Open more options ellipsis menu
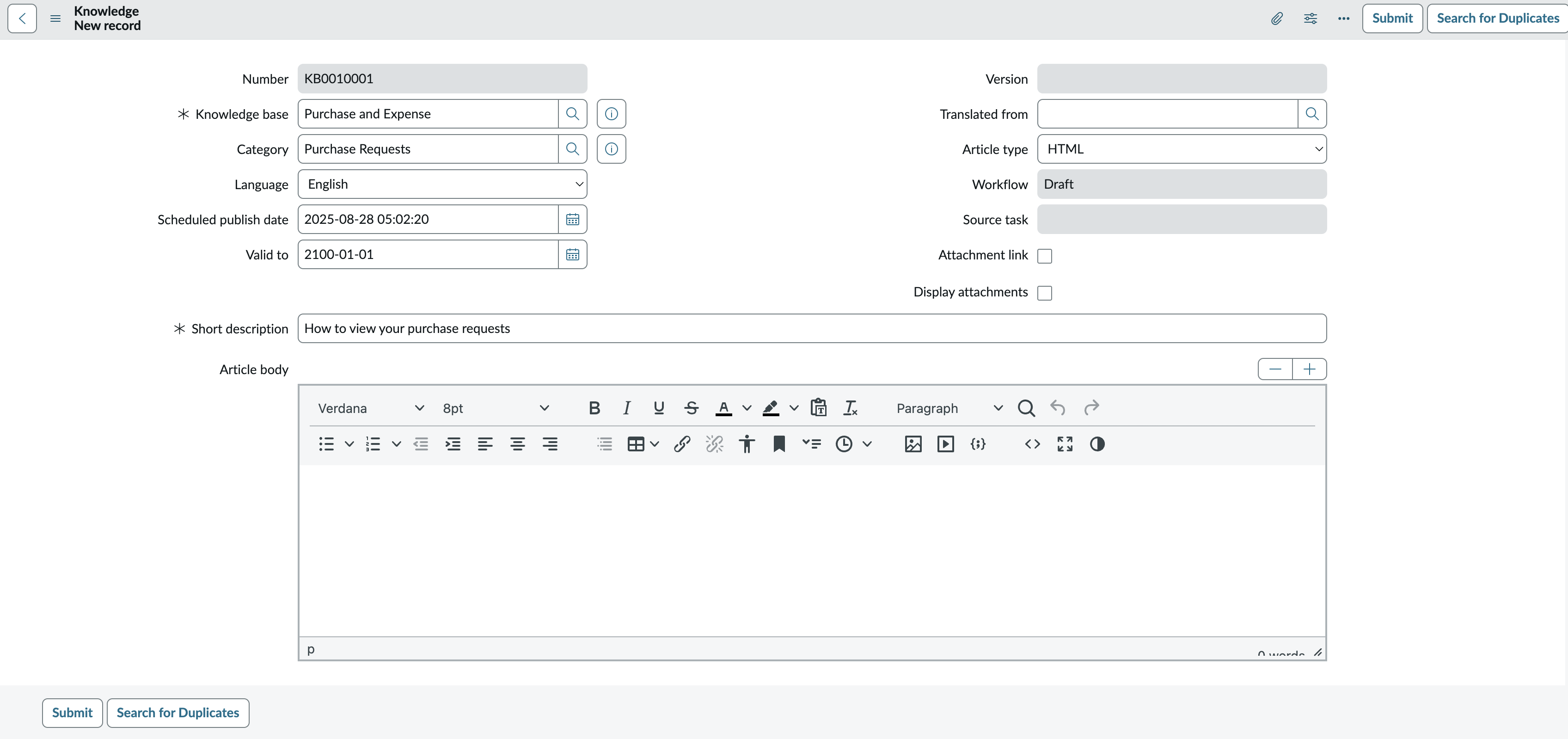Viewport: 1568px width, 739px height. coord(1344,18)
